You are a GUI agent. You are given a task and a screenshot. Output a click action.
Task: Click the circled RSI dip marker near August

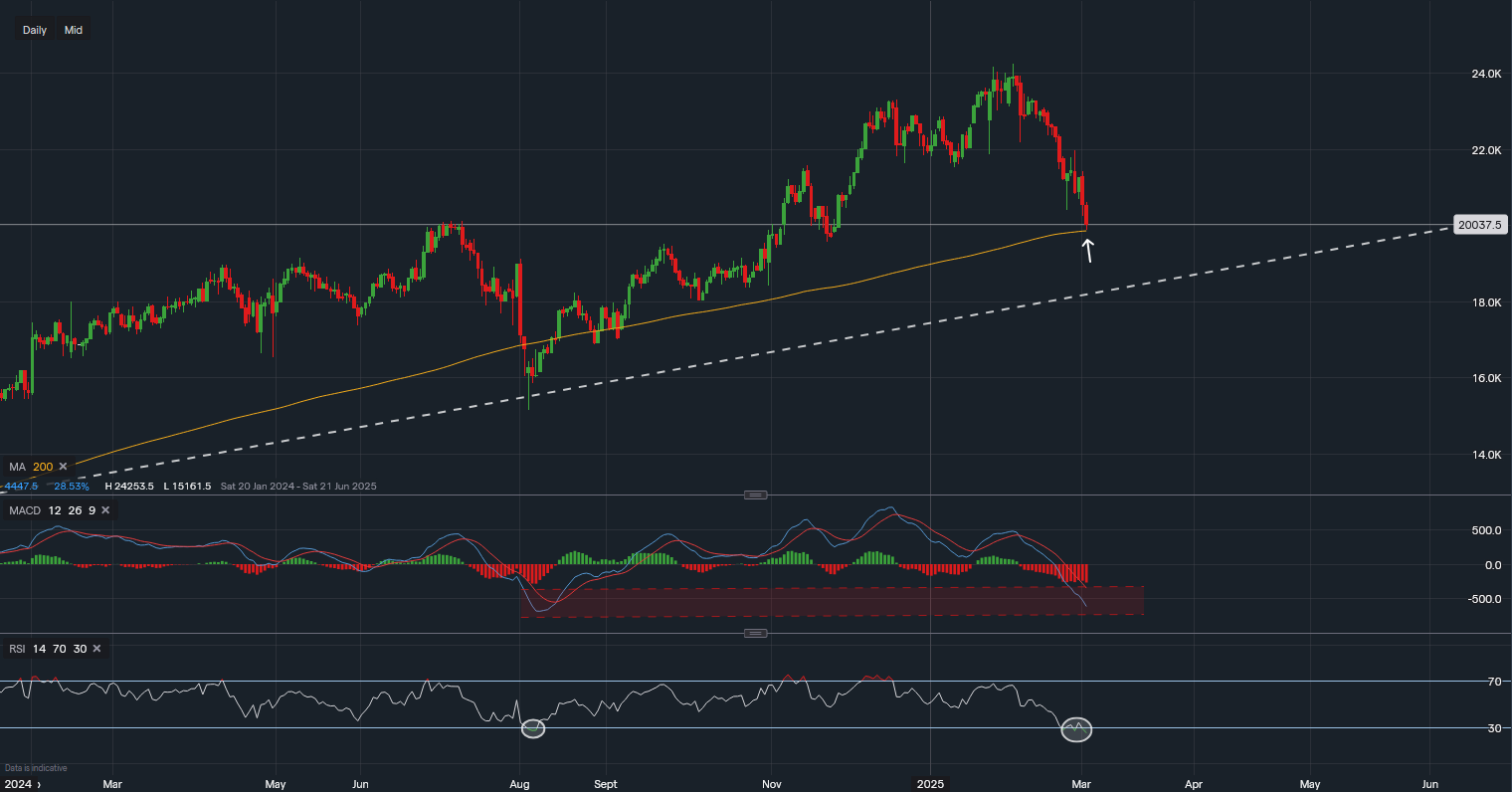[532, 728]
